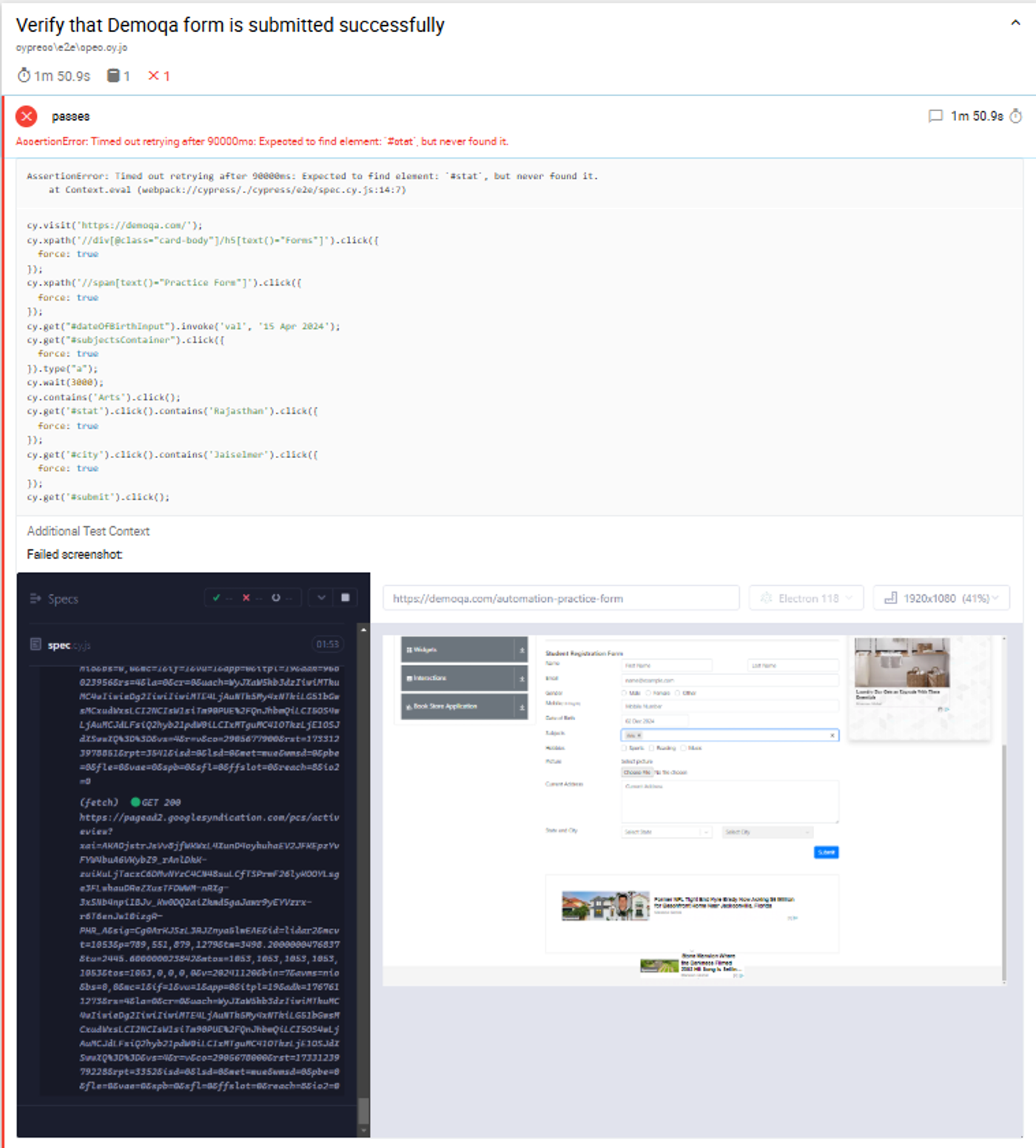Viewport: 1036px width, 1148px height.
Task: Open the 'passes' test comment bubble icon
Action: (935, 116)
